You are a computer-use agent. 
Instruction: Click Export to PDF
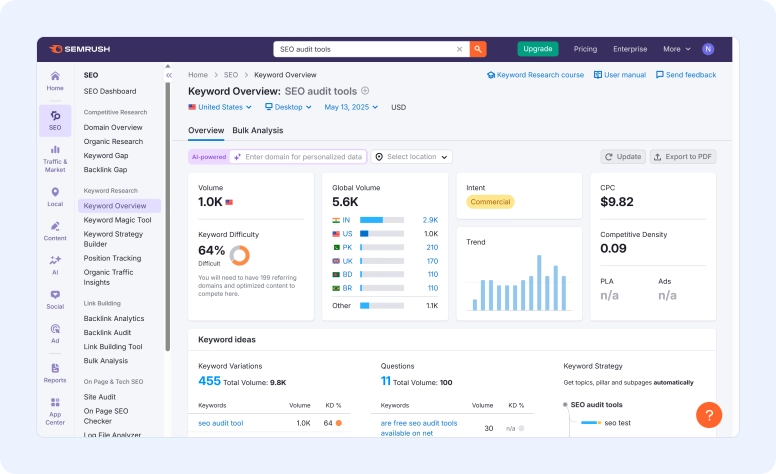pos(683,157)
